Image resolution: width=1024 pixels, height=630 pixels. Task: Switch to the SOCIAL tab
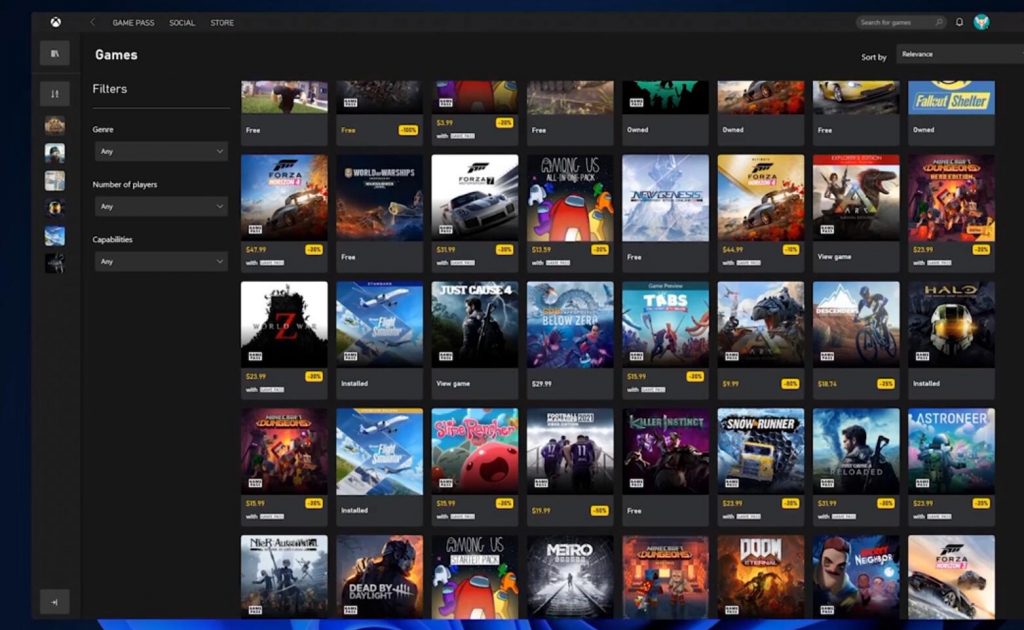point(182,23)
